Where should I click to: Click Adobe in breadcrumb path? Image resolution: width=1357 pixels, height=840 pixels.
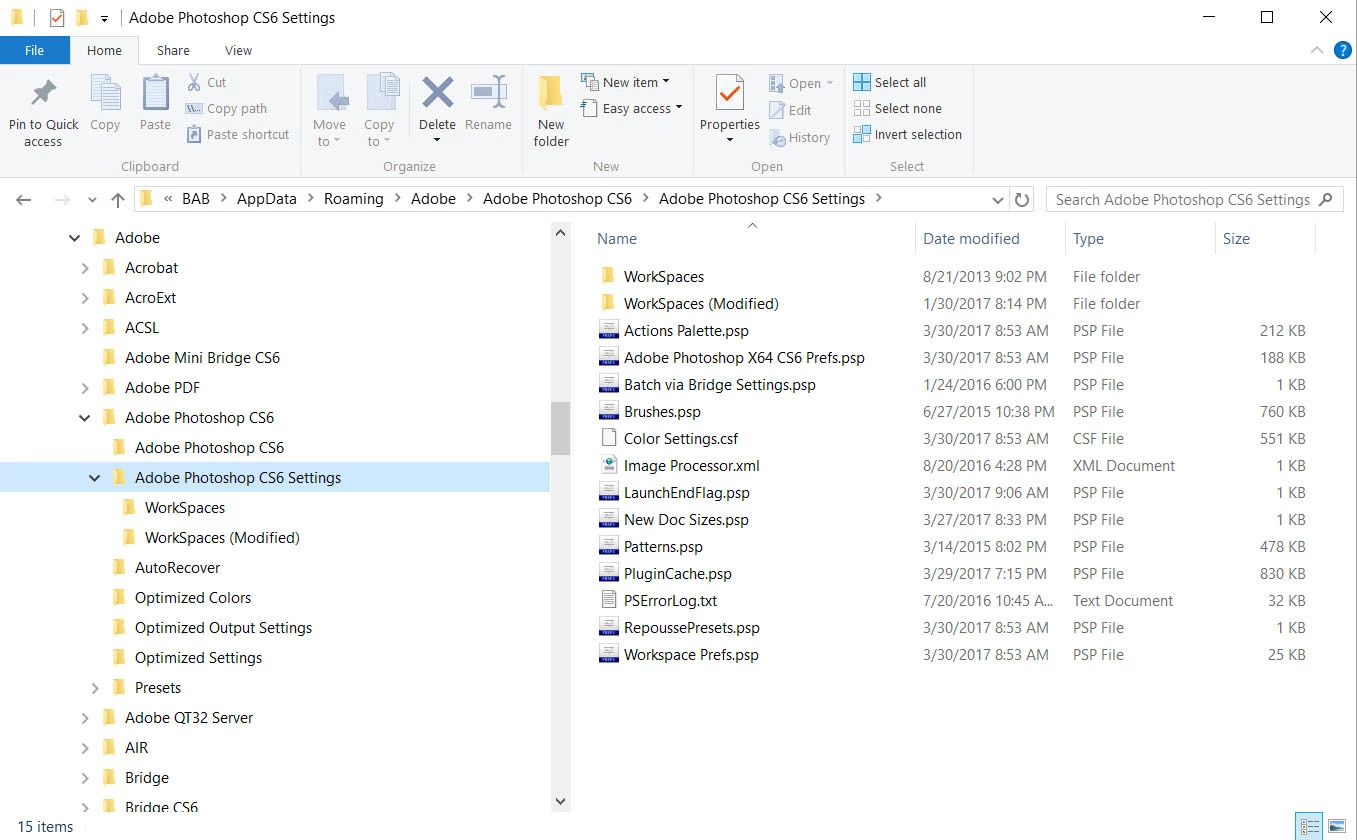pos(433,199)
